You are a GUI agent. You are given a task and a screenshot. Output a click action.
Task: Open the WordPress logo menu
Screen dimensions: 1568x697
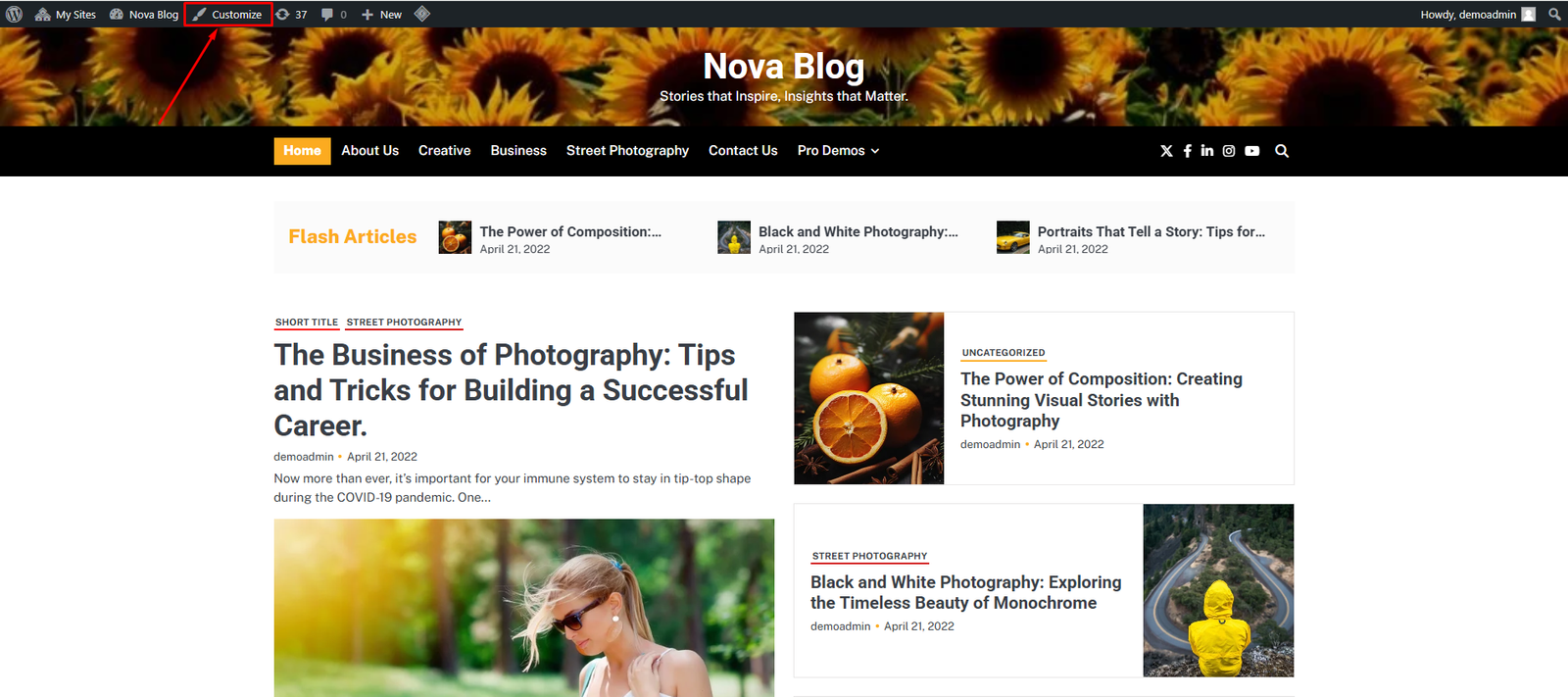coord(14,14)
